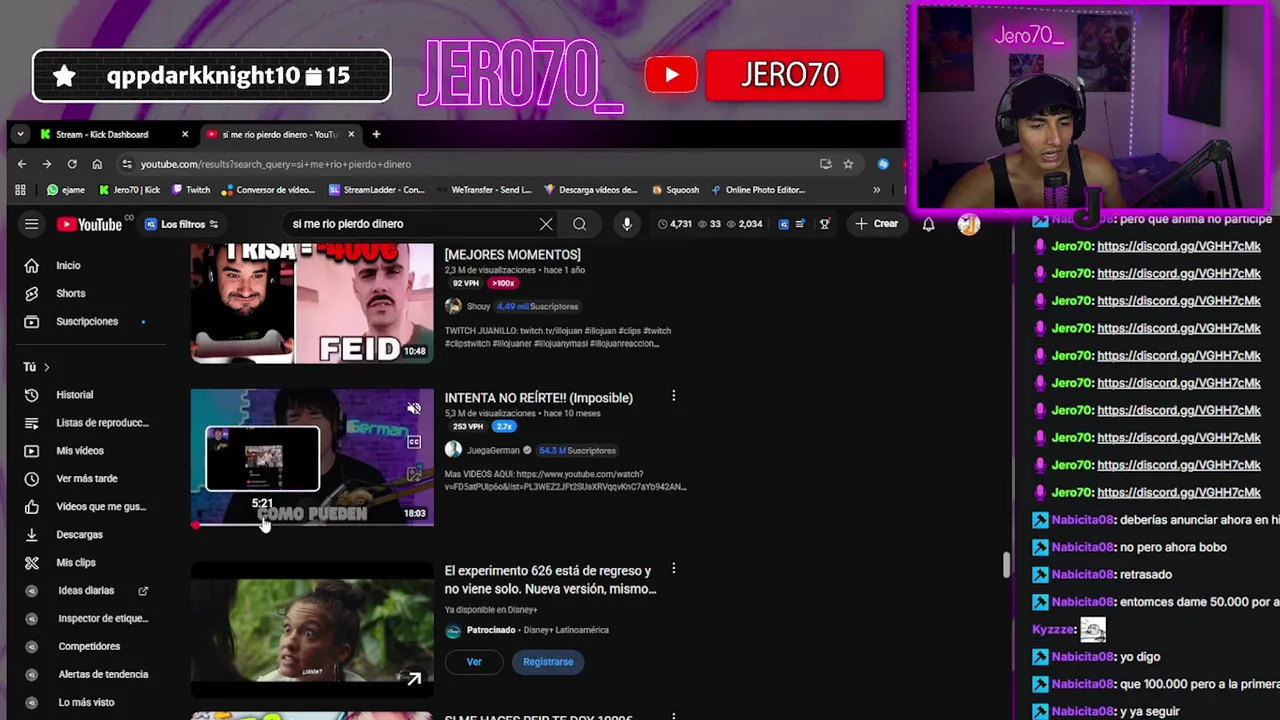The width and height of the screenshot is (1280, 720).
Task: Open the Squoosh bookmark
Action: [675, 190]
